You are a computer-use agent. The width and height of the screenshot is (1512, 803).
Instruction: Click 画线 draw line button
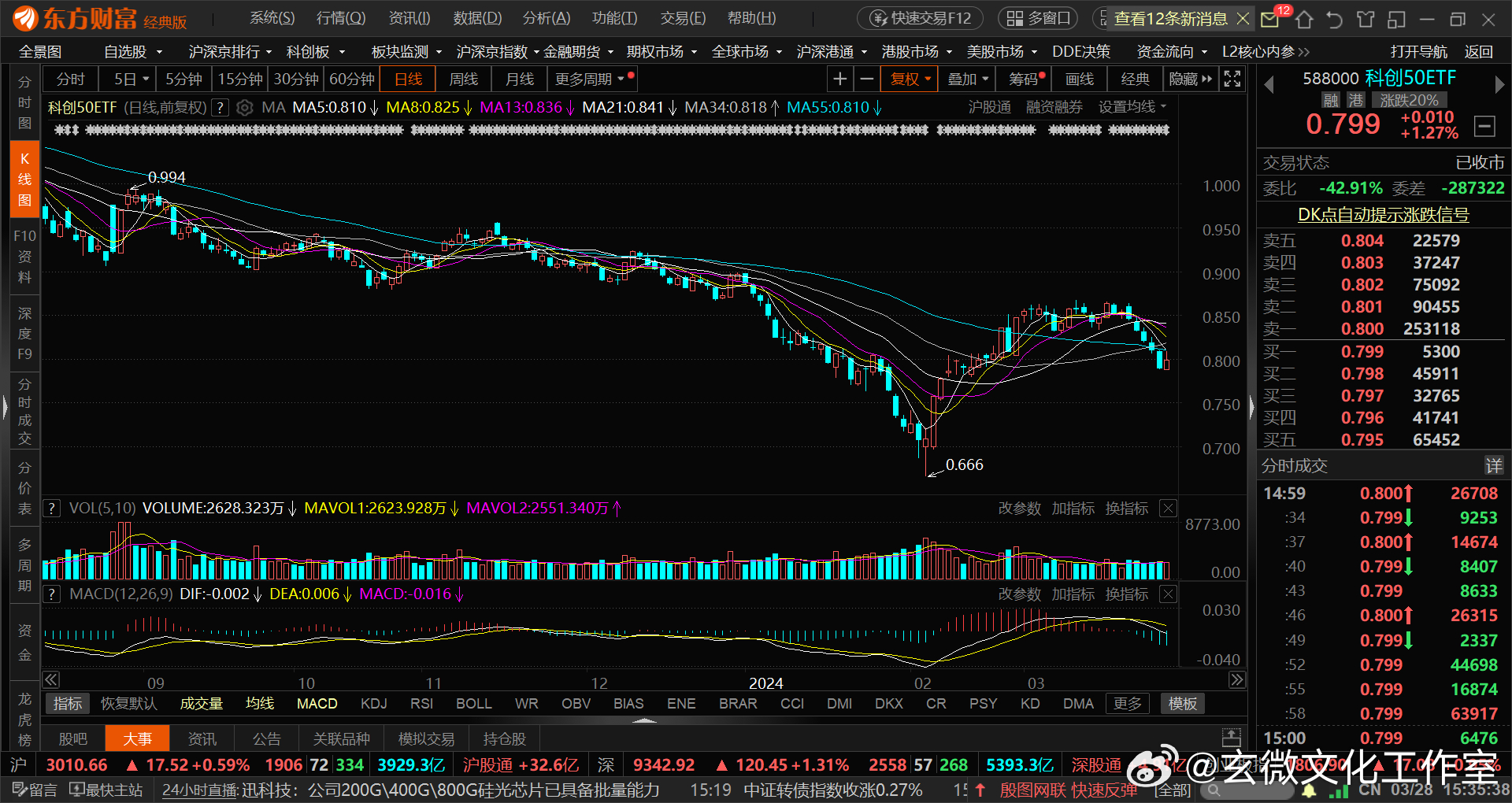[x=1080, y=79]
